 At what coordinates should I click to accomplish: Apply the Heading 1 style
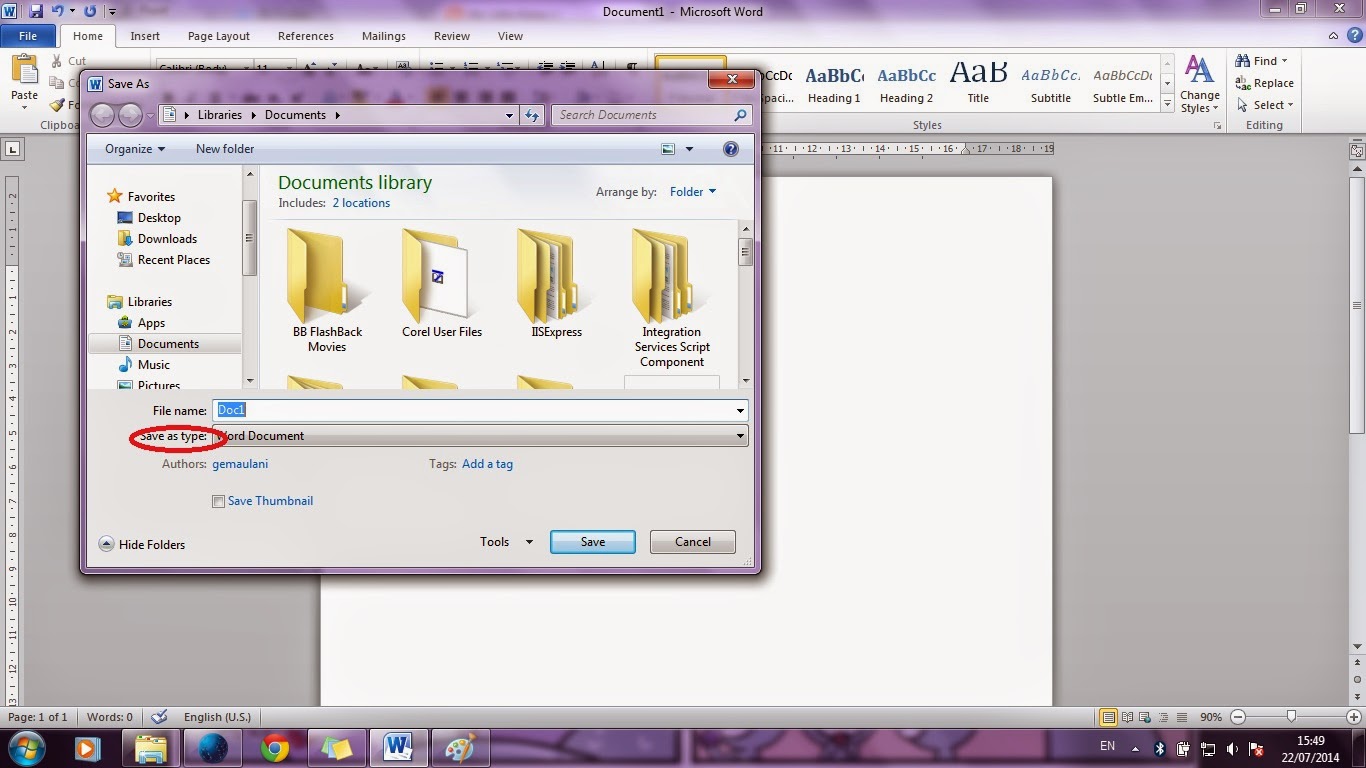[x=834, y=83]
